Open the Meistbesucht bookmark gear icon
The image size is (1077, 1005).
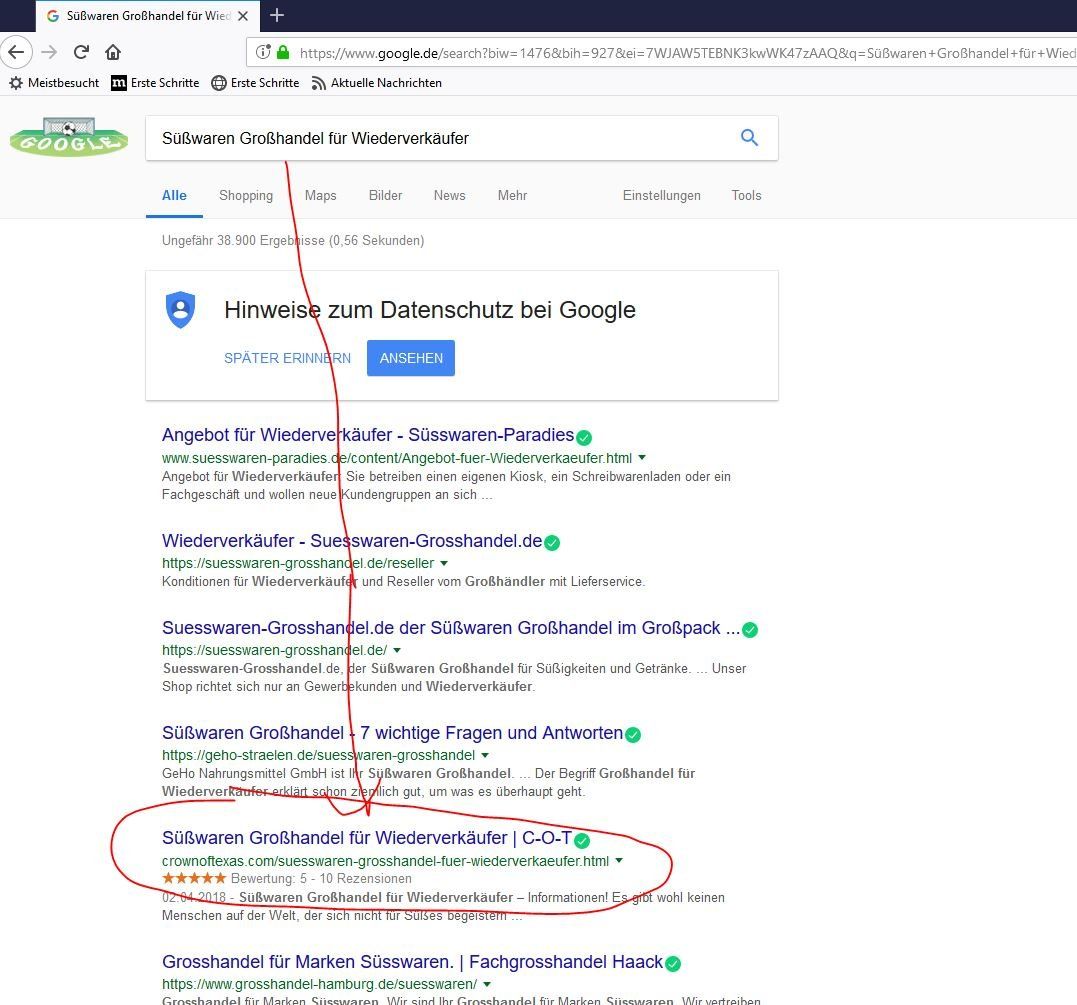coord(16,83)
